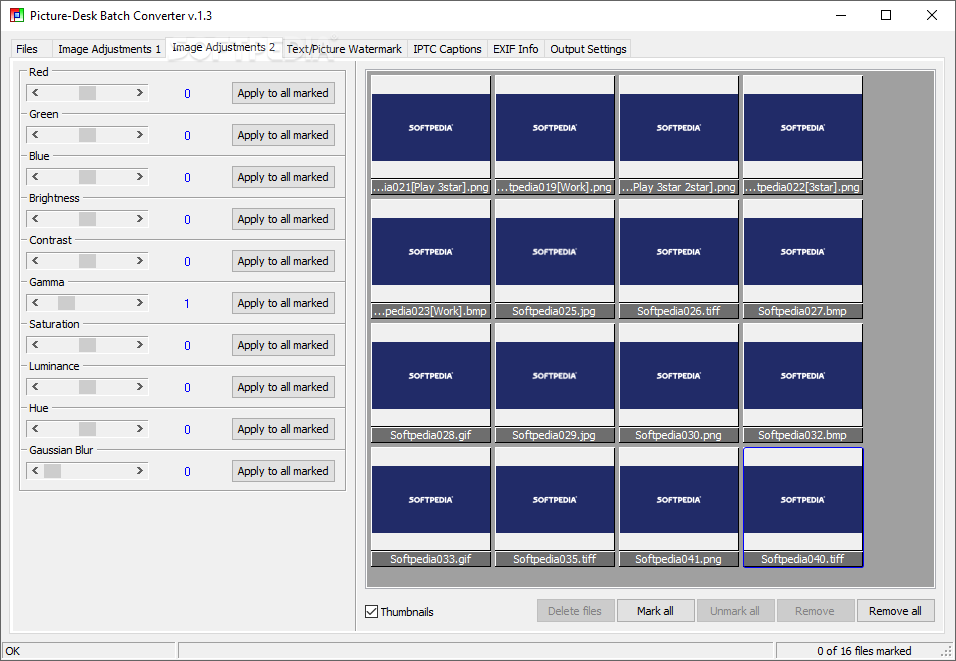Click the right arrow of Blue slider
Viewport: 956px width, 661px height.
[x=140, y=177]
